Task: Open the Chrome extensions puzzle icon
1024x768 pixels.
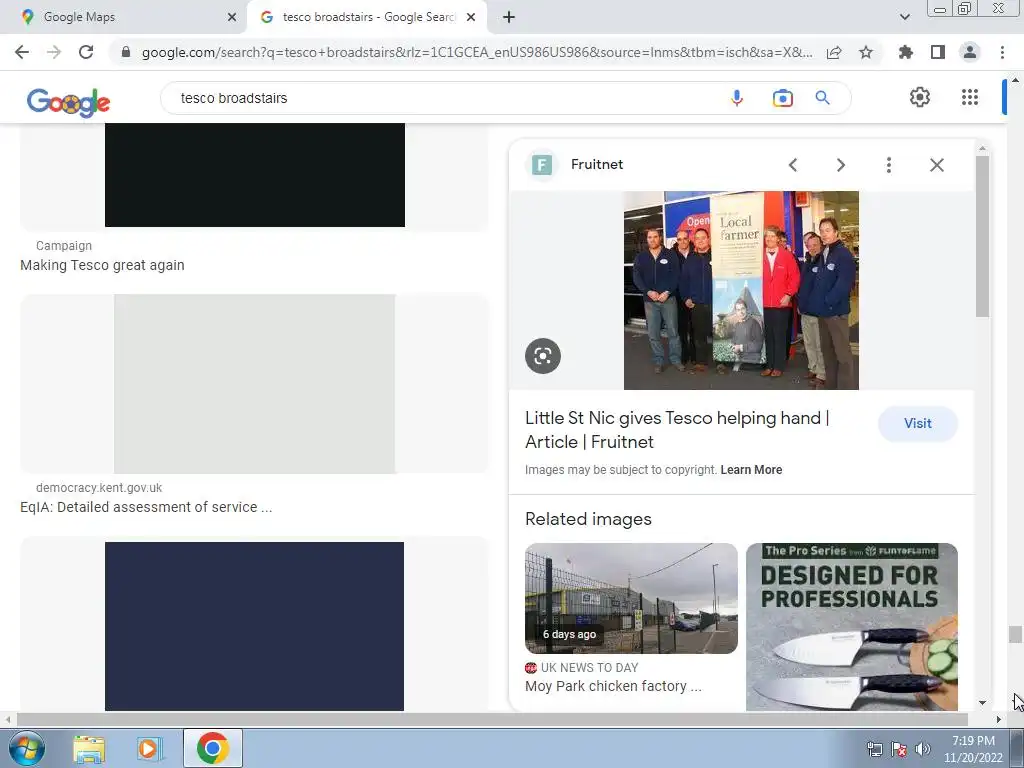Action: (x=906, y=52)
